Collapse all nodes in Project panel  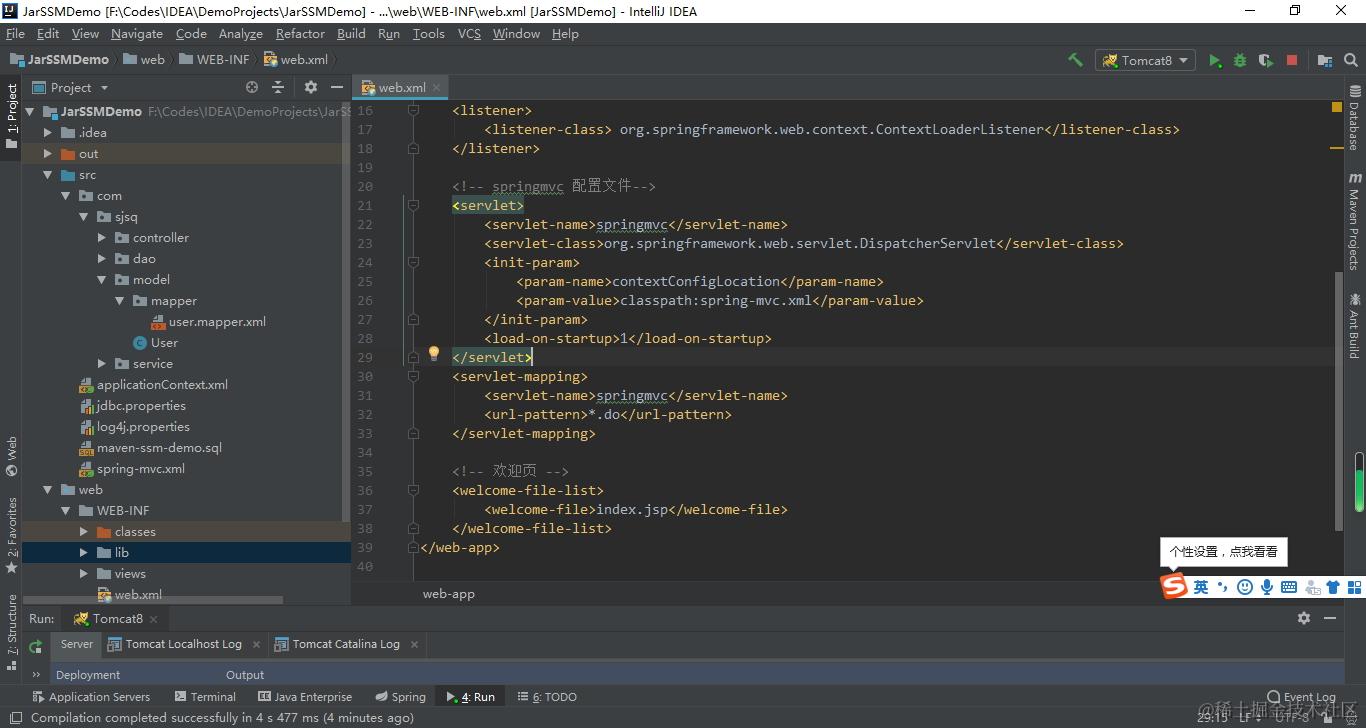278,87
